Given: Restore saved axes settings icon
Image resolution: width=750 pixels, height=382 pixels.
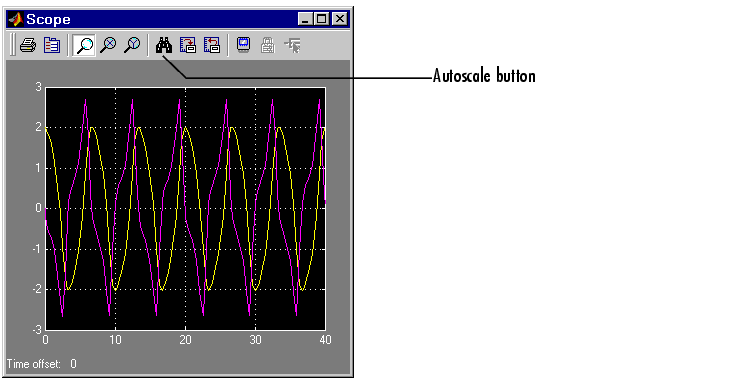Looking at the screenshot, I should coord(211,45).
